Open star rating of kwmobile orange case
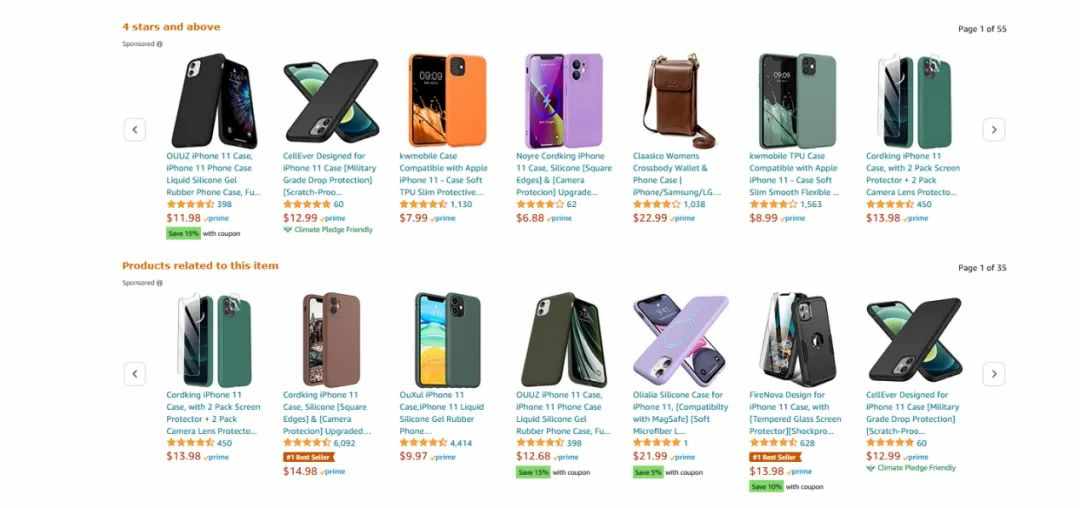 coord(423,204)
